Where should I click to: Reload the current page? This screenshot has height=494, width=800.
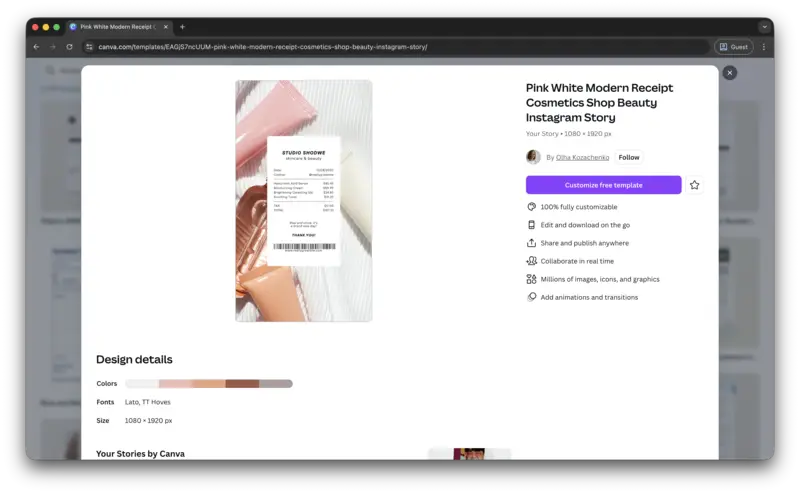click(69, 47)
